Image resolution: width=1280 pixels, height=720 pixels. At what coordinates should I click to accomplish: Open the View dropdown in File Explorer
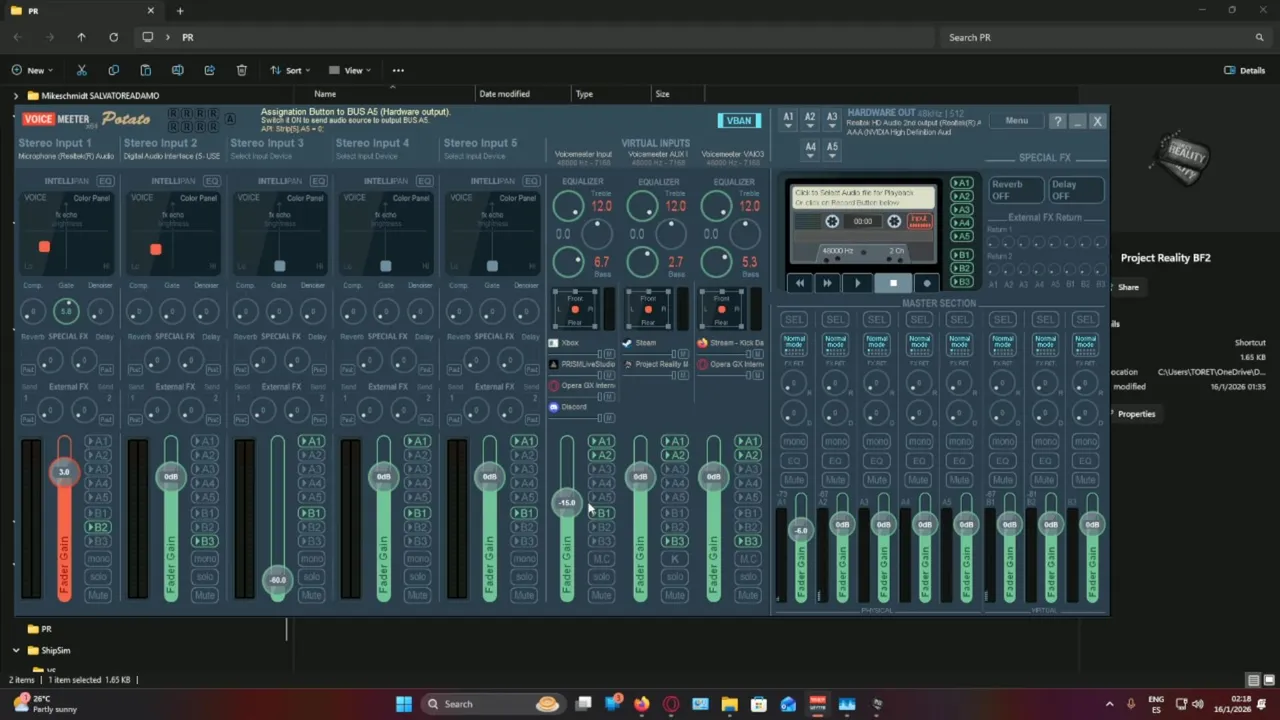click(x=349, y=71)
